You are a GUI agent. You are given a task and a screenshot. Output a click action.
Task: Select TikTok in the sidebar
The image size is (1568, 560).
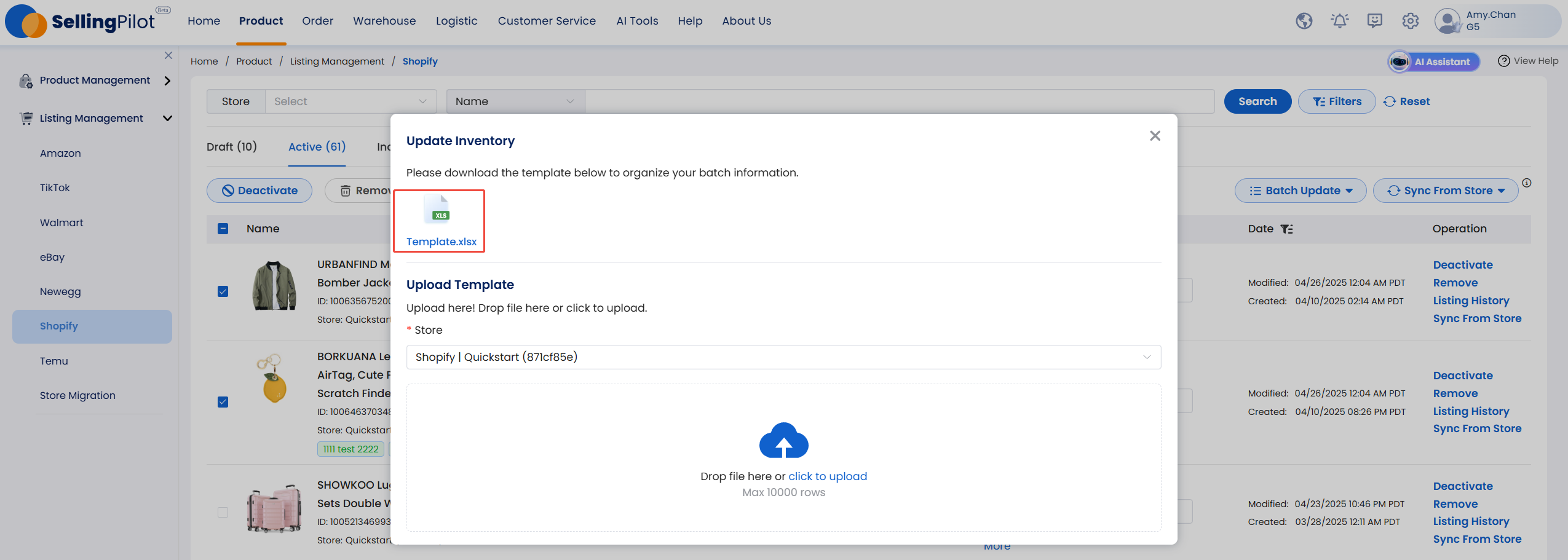coord(55,187)
